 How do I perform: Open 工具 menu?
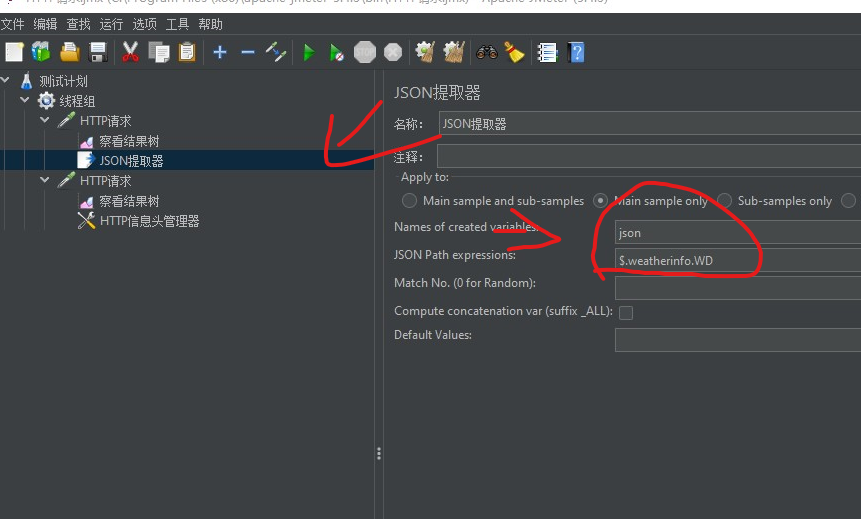177,24
